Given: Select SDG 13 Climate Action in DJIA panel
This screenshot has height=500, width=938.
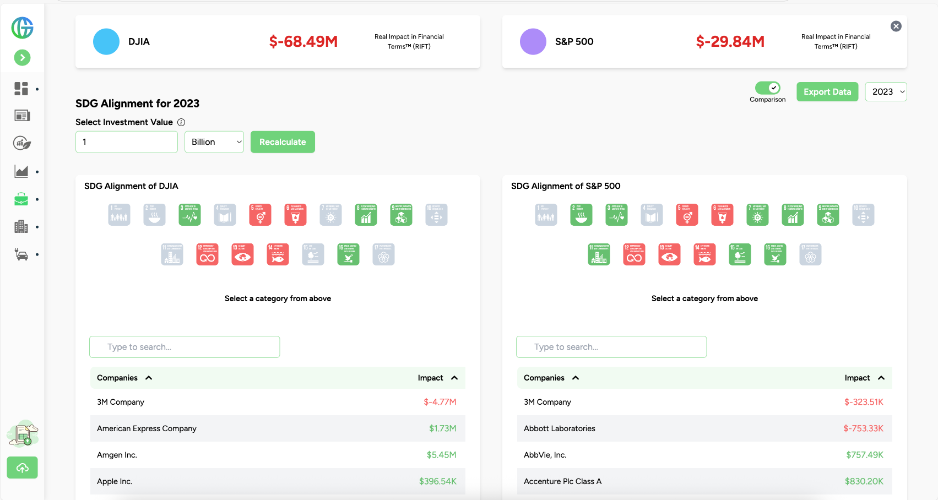Looking at the screenshot, I should point(243,254).
